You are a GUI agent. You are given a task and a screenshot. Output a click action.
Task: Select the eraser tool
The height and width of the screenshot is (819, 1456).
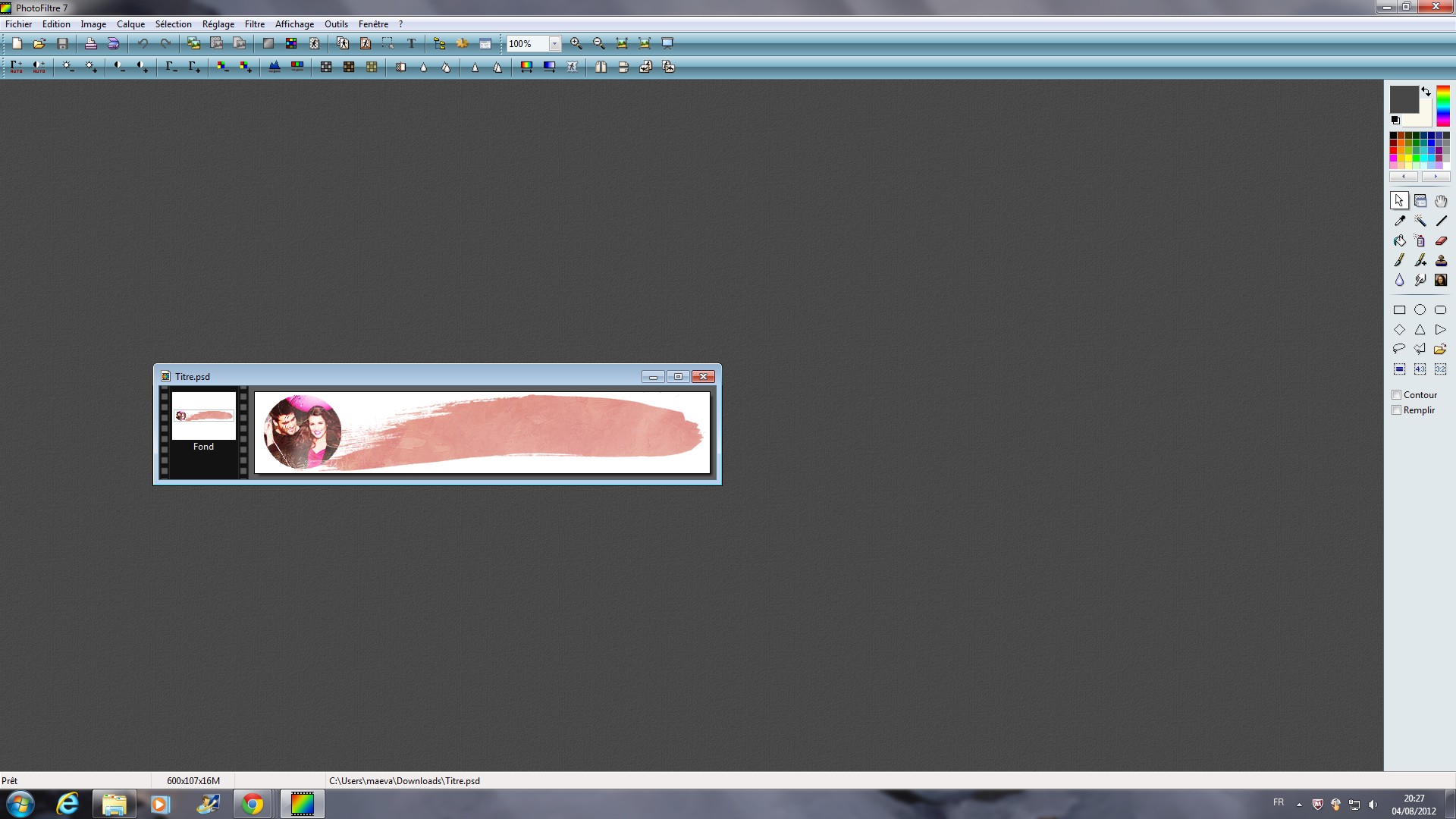pyautogui.click(x=1441, y=240)
